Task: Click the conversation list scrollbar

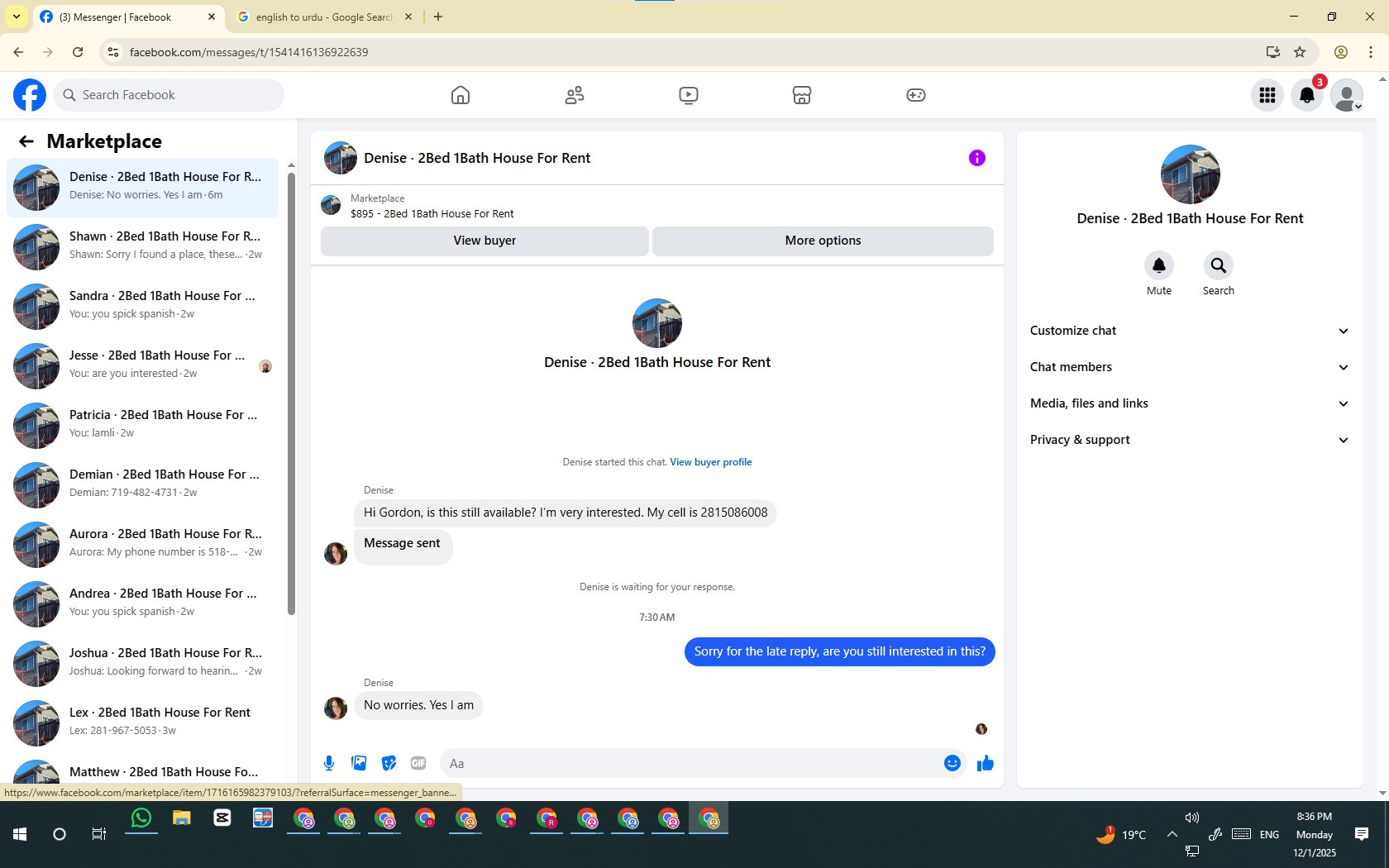Action: [291, 393]
